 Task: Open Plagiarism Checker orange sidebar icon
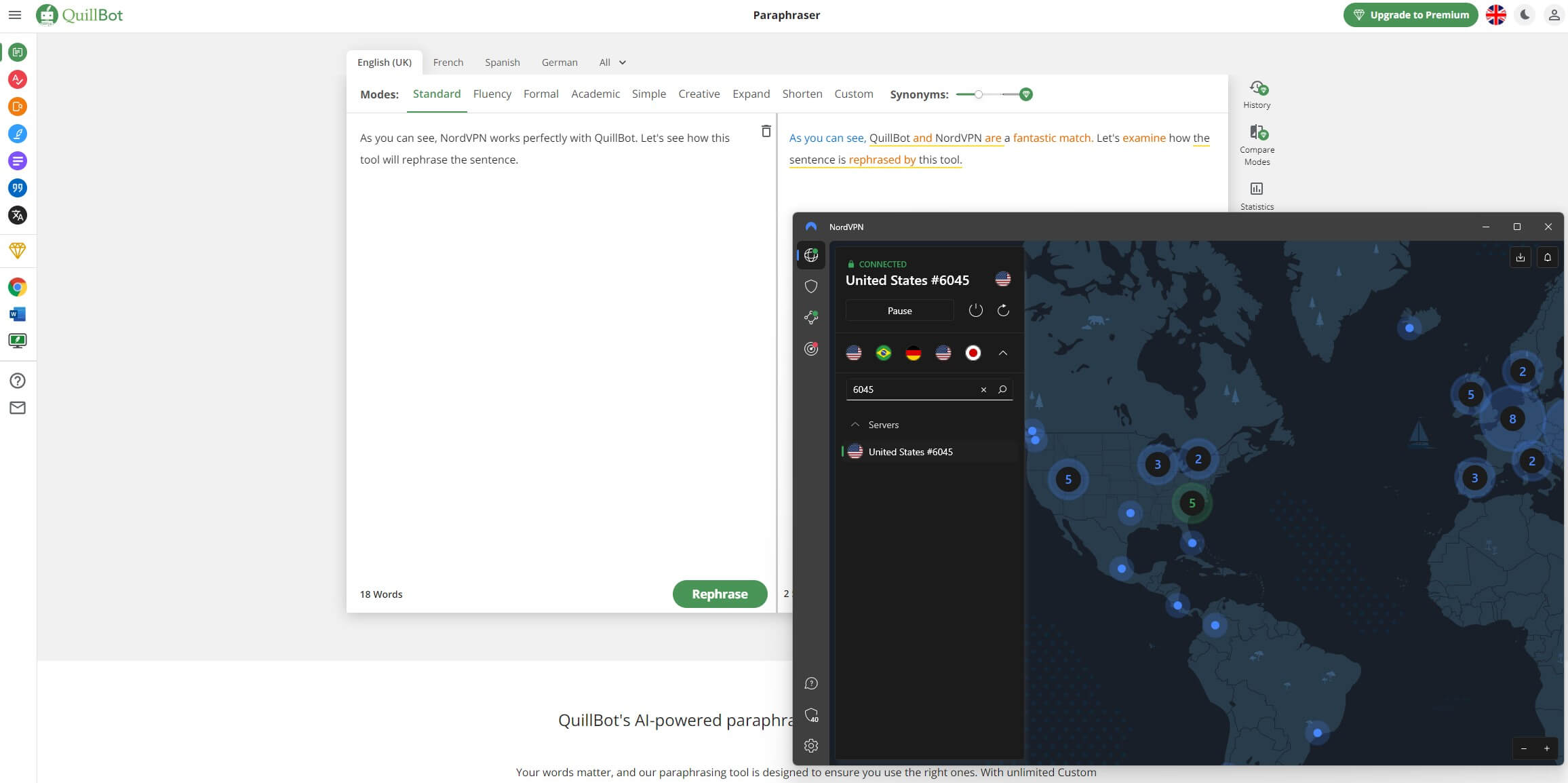coord(18,107)
